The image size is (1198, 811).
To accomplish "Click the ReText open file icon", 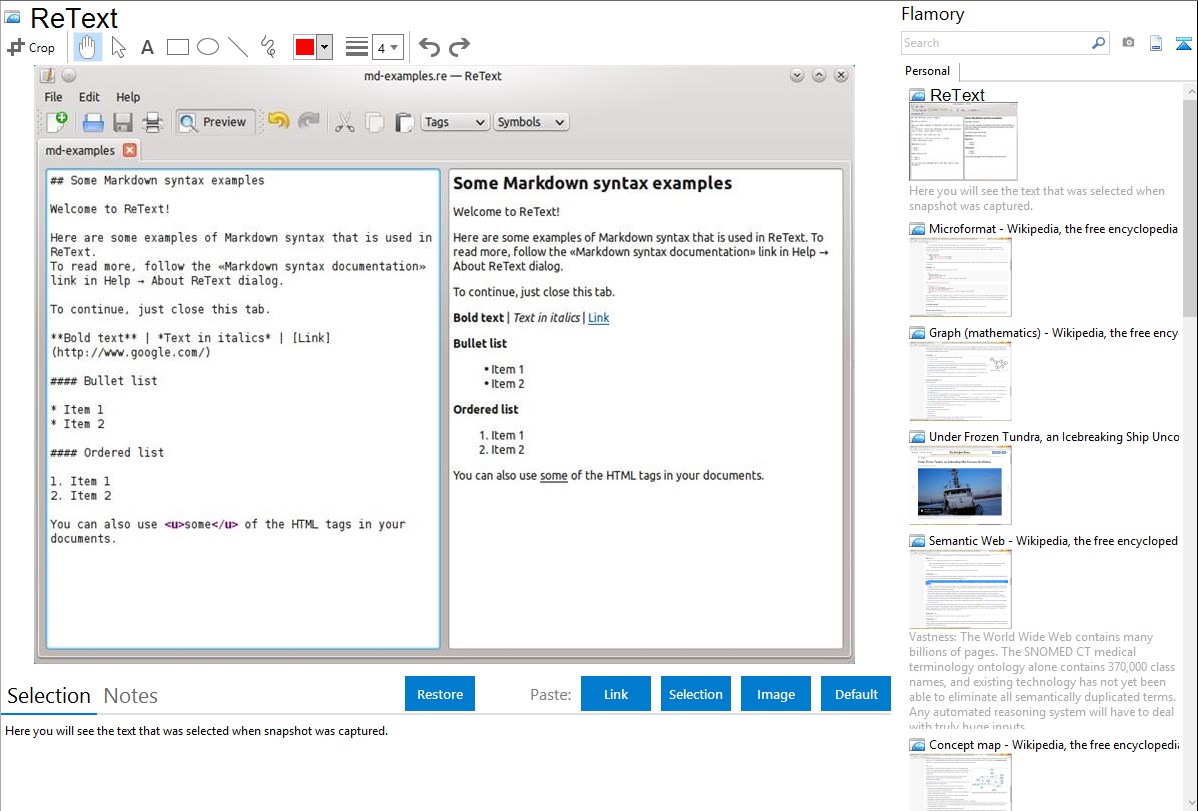I will (93, 122).
